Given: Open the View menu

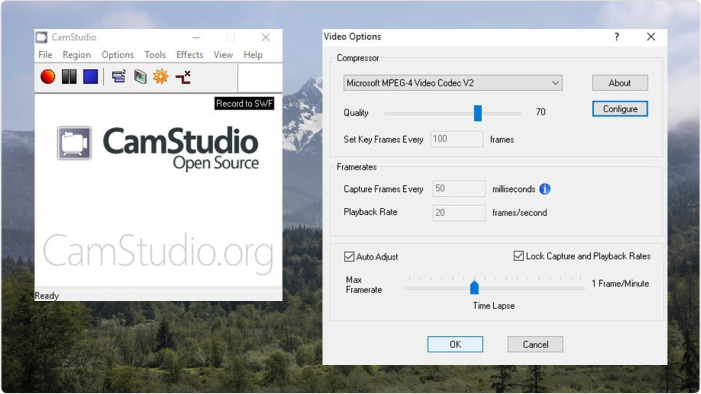Looking at the screenshot, I should pyautogui.click(x=223, y=55).
